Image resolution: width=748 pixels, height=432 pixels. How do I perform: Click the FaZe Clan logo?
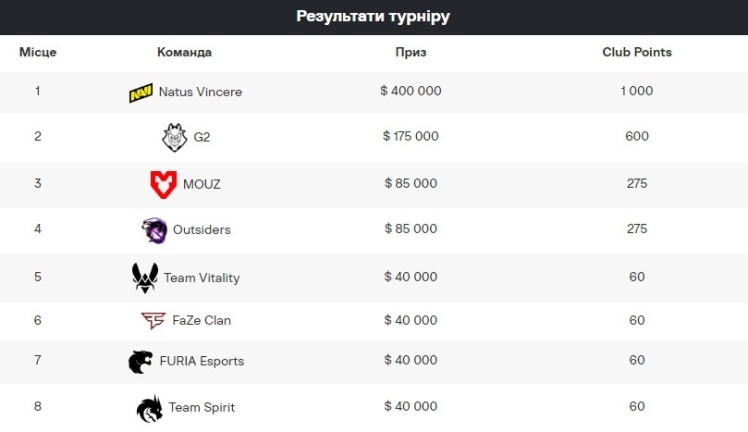[153, 321]
